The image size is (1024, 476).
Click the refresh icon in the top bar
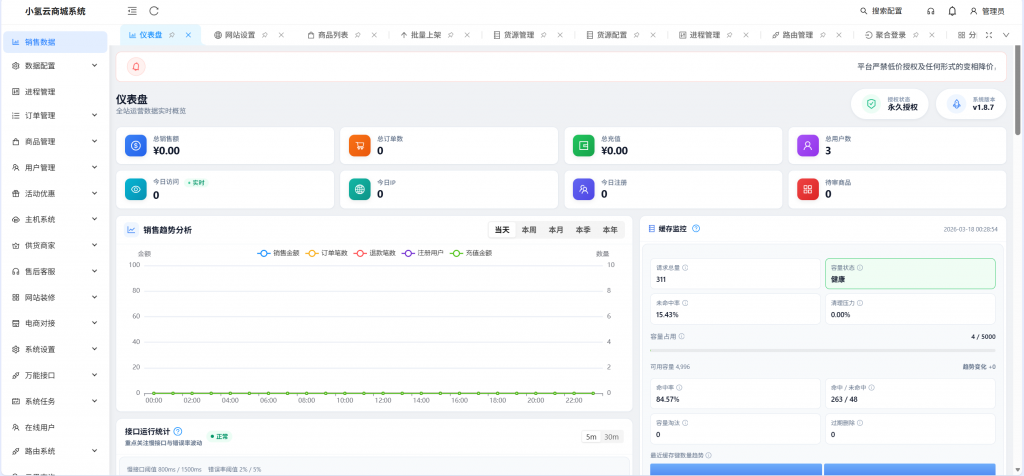(x=154, y=11)
